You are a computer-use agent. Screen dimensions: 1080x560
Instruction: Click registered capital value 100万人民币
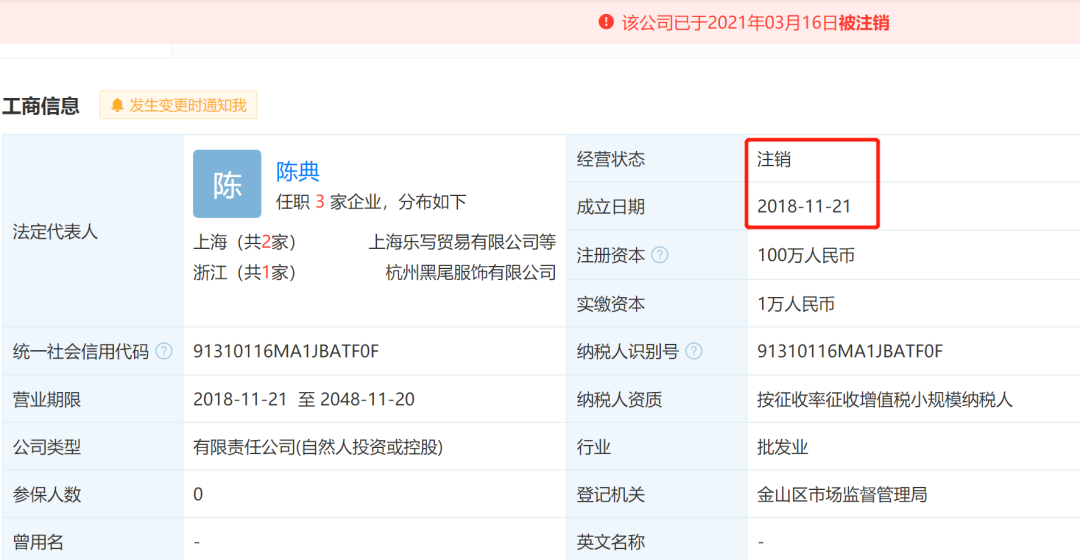(x=806, y=256)
